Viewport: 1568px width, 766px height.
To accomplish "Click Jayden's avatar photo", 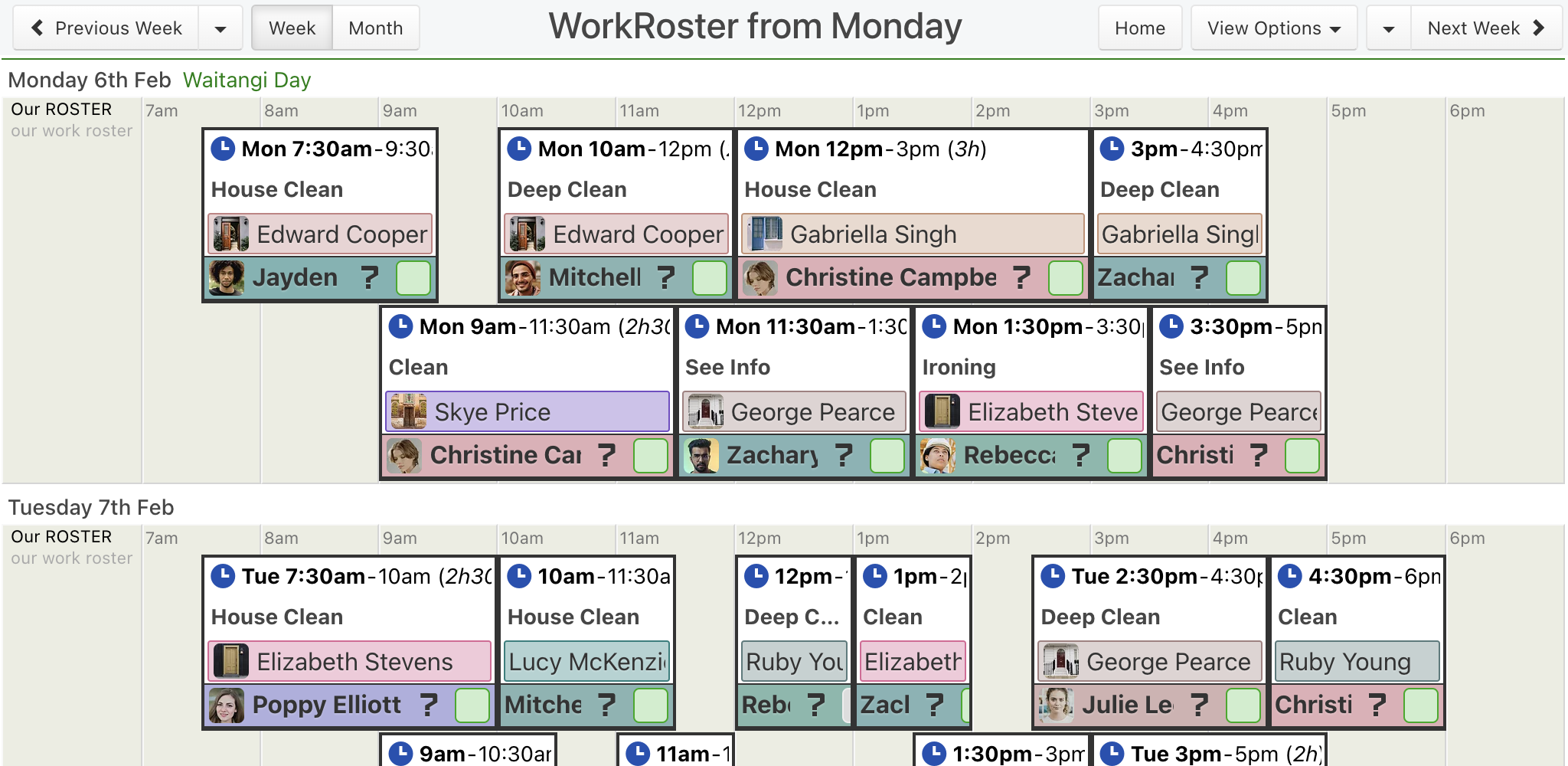I will pos(227,277).
